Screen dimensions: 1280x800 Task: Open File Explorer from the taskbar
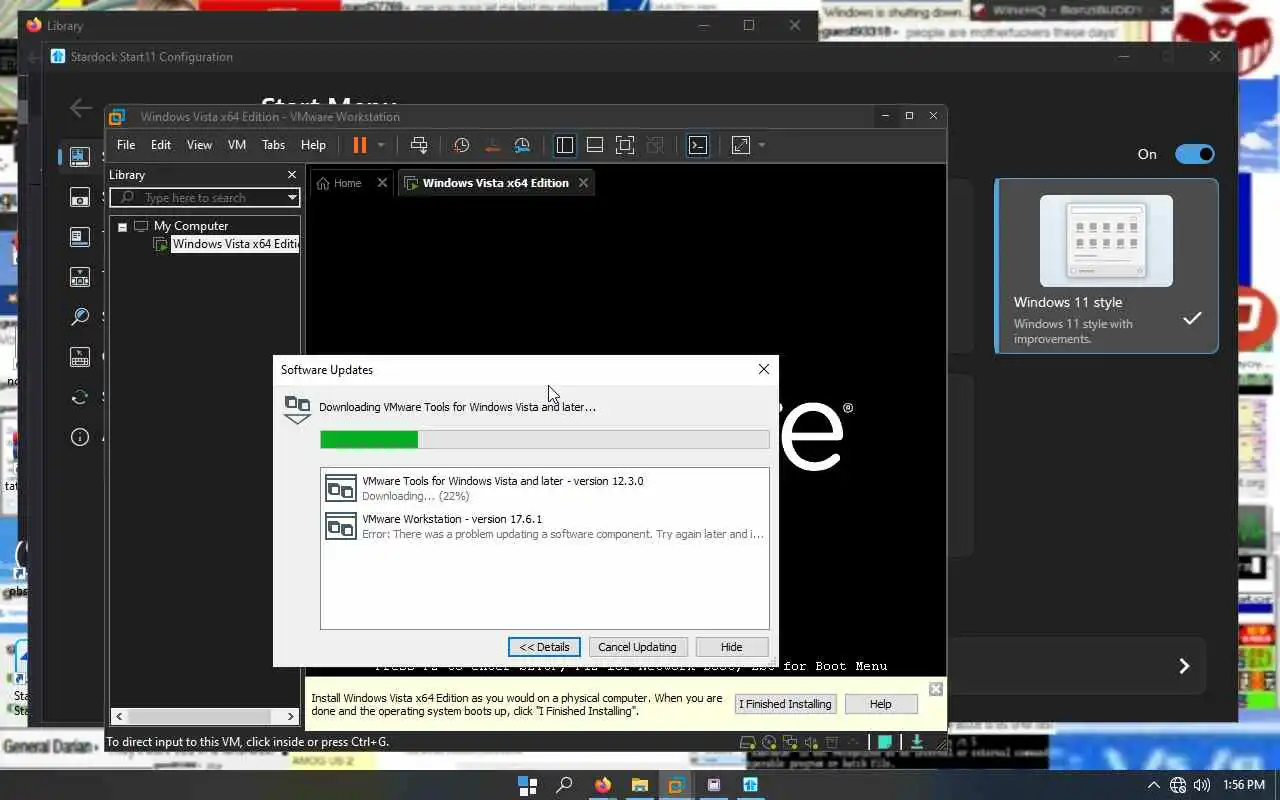pyautogui.click(x=639, y=785)
